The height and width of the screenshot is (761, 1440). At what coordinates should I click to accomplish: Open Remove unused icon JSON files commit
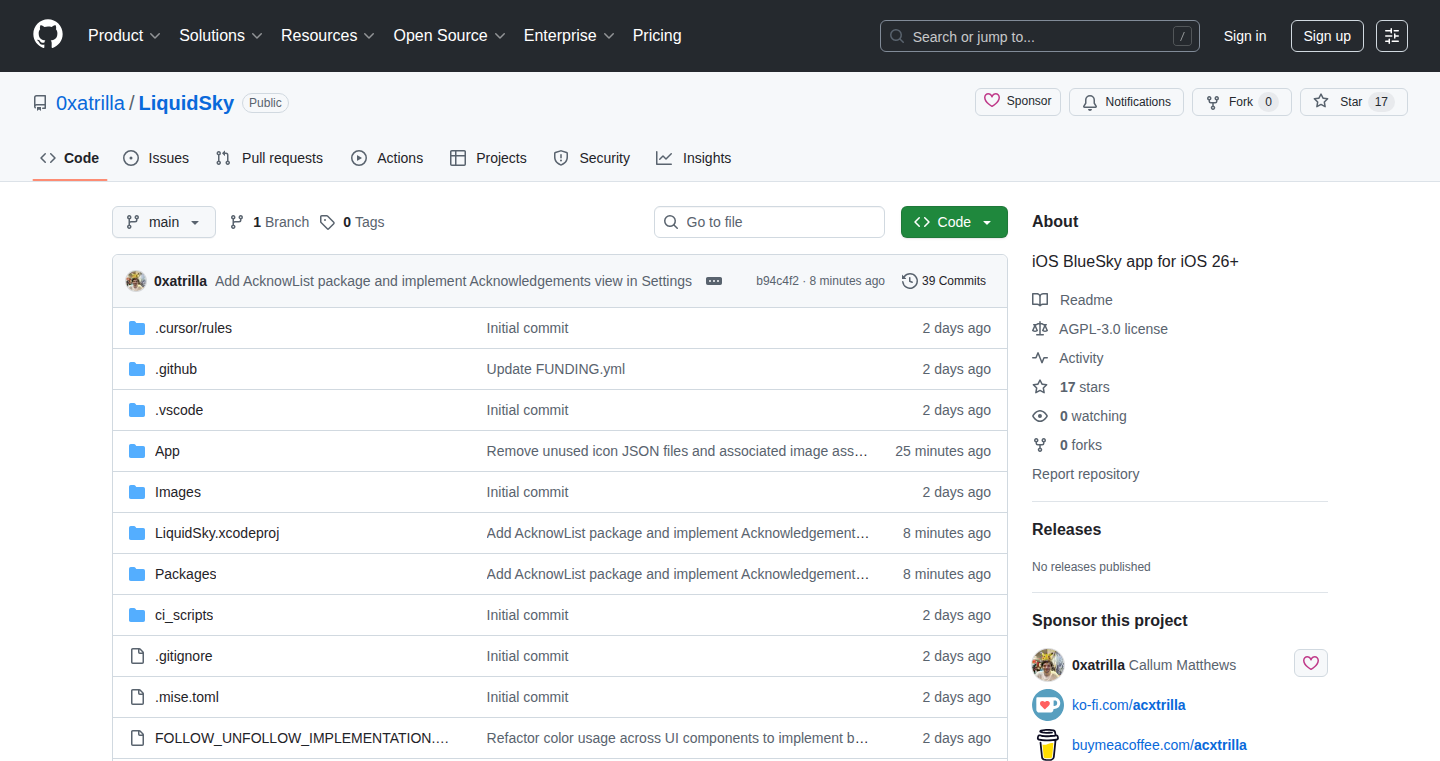tap(677, 451)
